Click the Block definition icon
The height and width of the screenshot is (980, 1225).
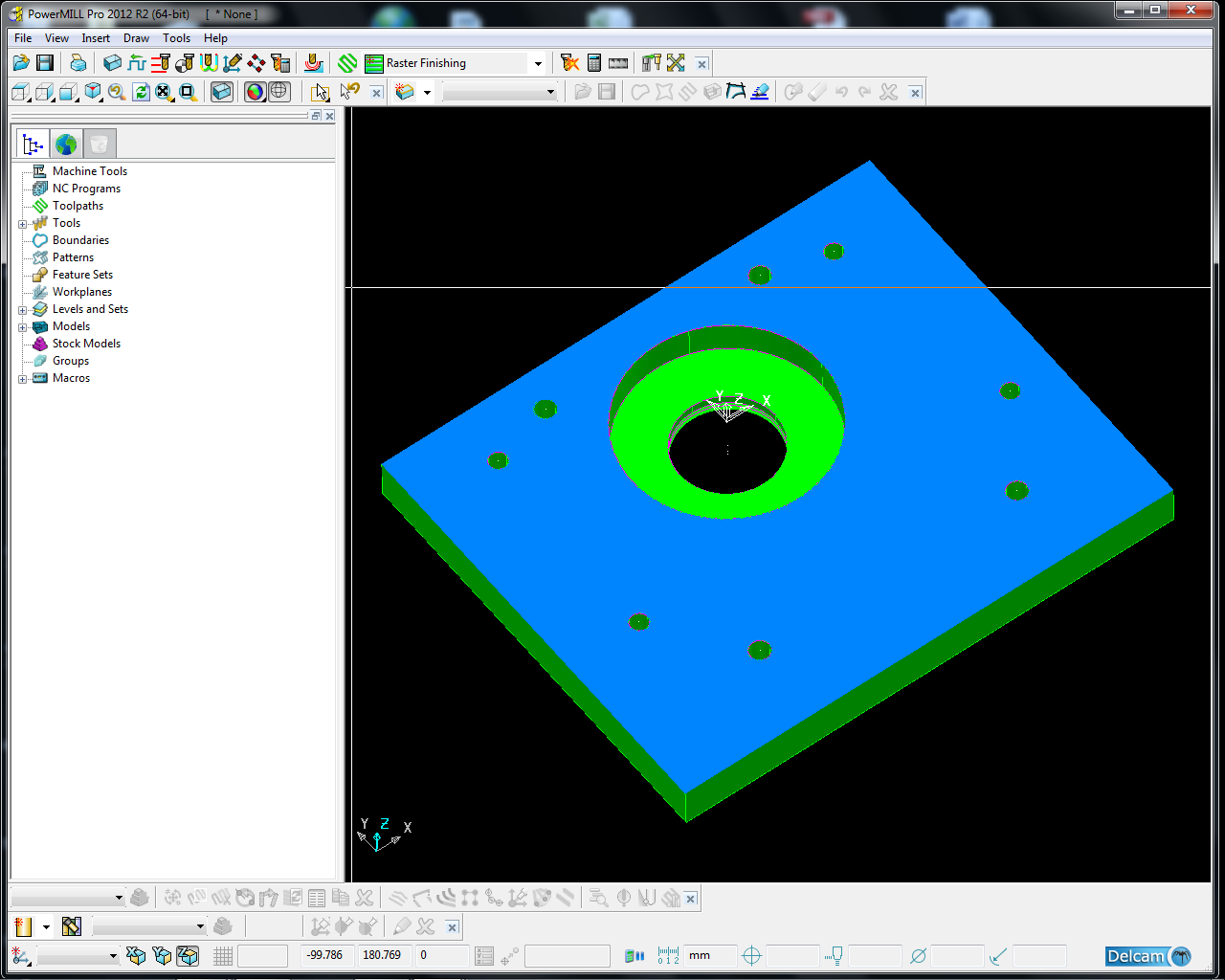[x=112, y=63]
